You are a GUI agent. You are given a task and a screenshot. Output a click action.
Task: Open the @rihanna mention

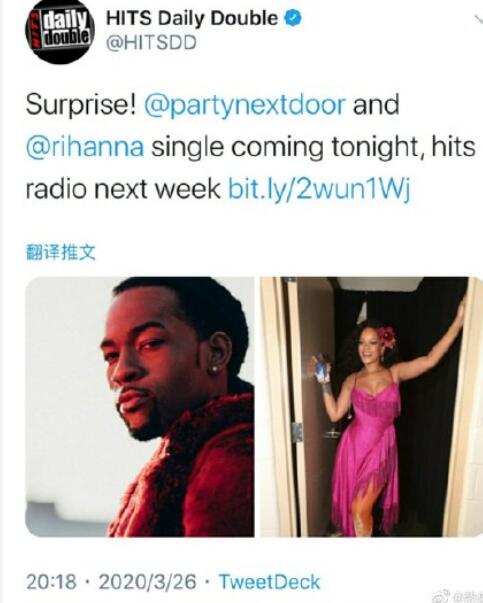[x=85, y=147]
